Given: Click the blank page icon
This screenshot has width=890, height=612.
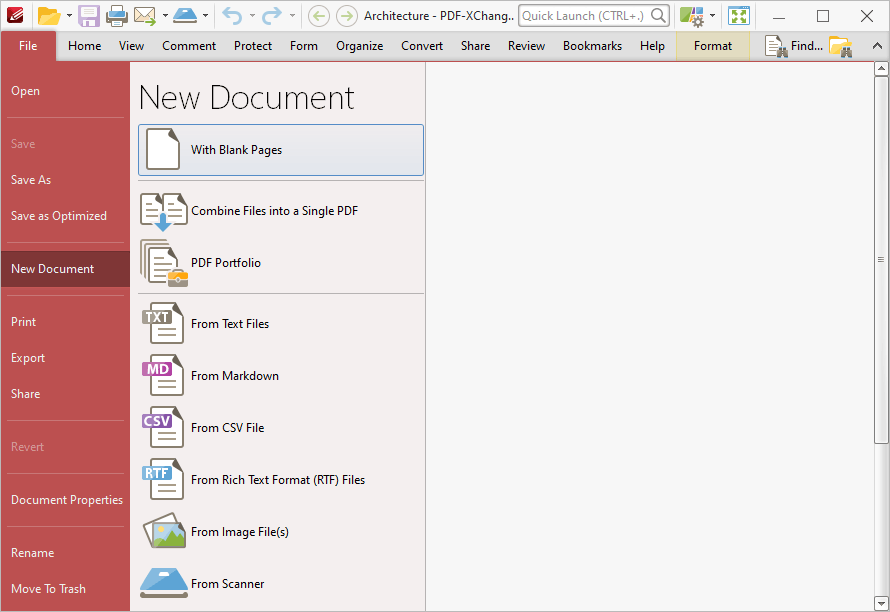Looking at the screenshot, I should coord(163,149).
